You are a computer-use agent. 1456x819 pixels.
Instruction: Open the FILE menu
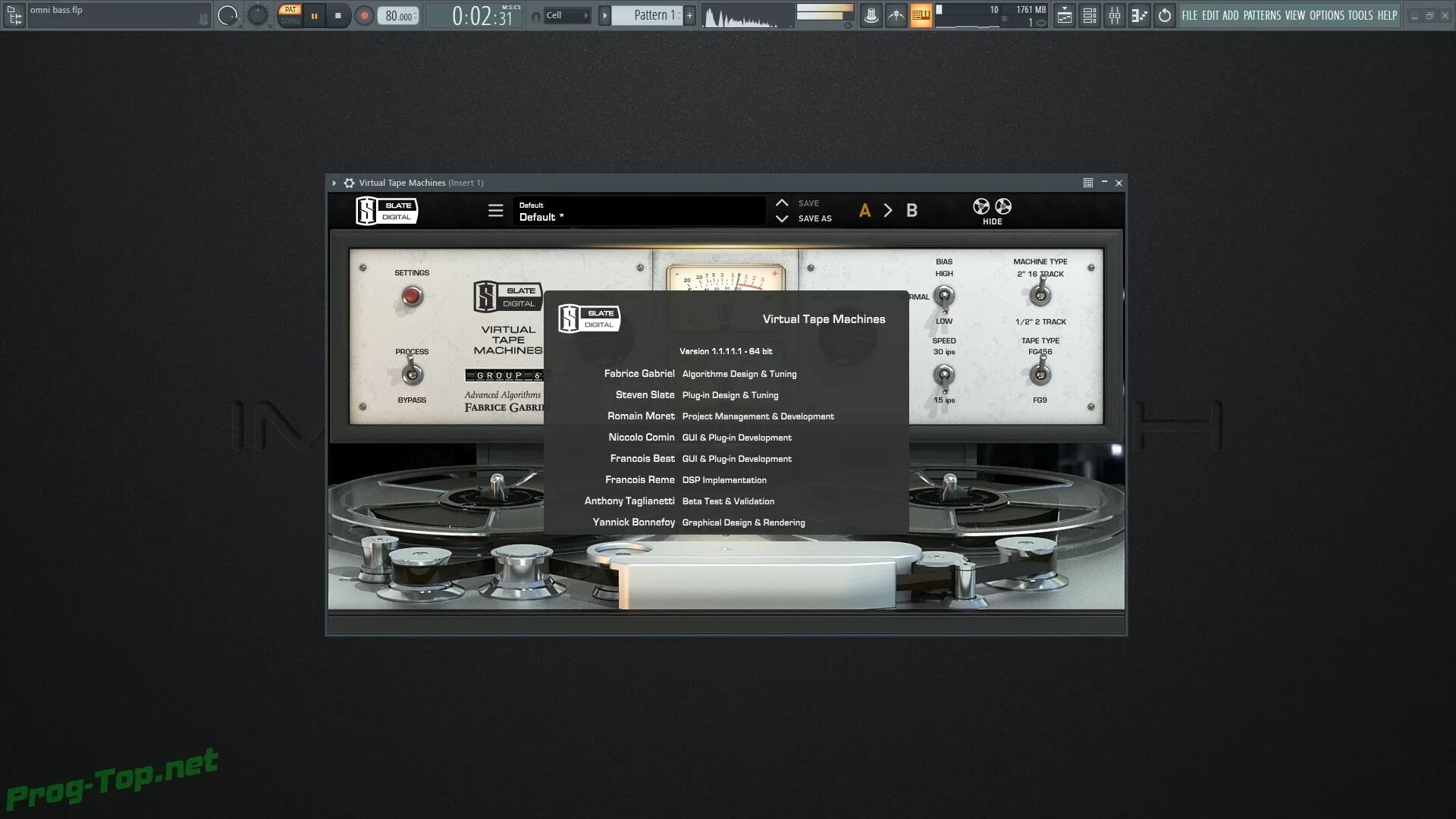coord(1190,15)
